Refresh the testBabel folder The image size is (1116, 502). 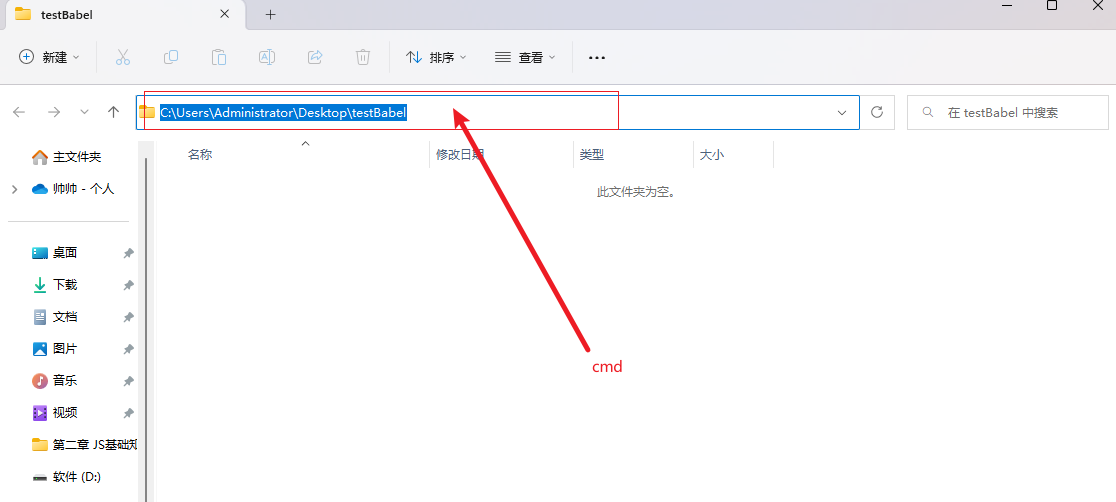click(x=878, y=113)
